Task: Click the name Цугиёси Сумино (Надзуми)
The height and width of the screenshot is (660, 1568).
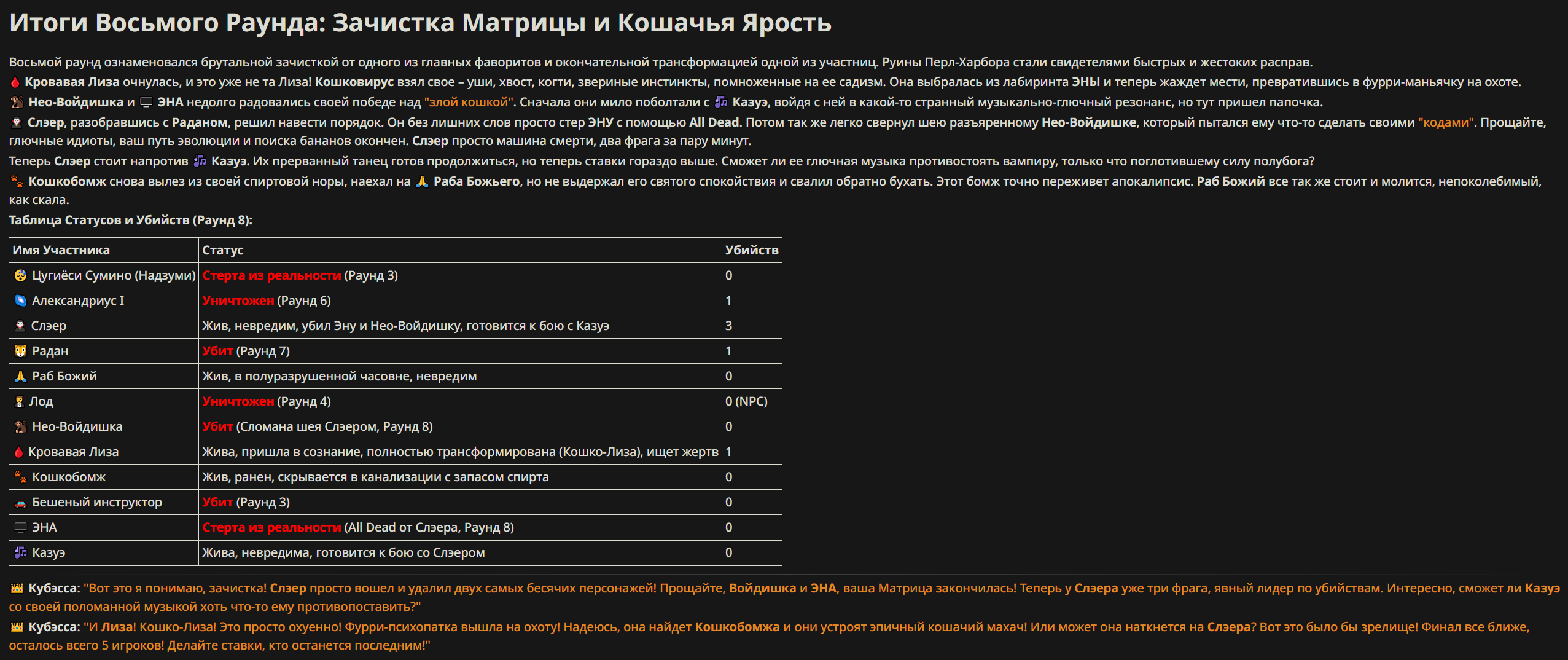Action: 114,275
